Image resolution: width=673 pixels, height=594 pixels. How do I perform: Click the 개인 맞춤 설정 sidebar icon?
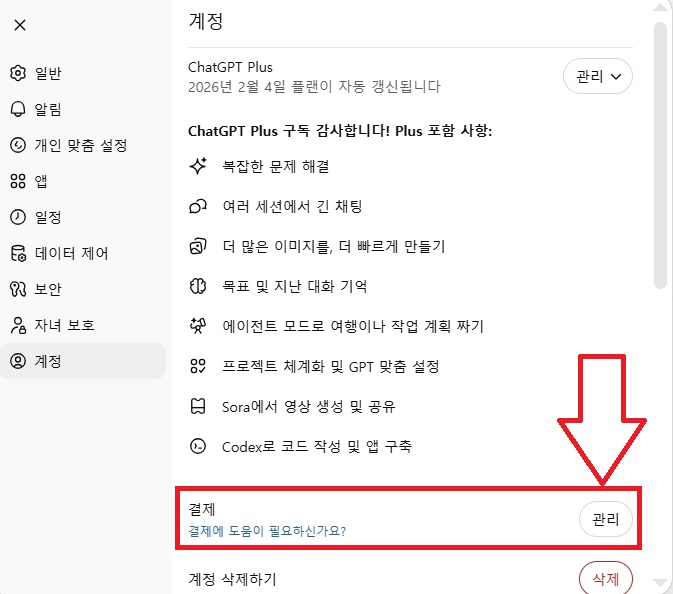point(18,145)
